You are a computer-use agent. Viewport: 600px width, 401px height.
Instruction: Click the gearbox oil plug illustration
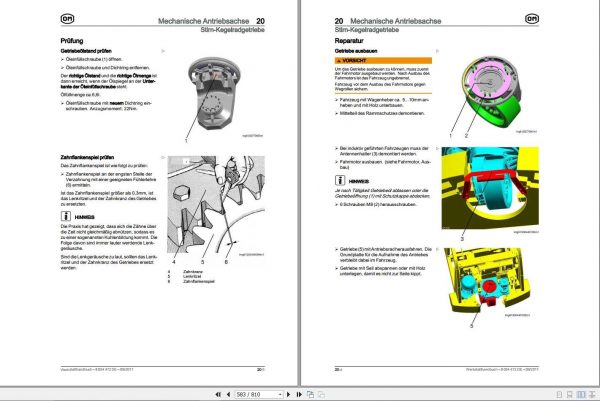(x=214, y=95)
